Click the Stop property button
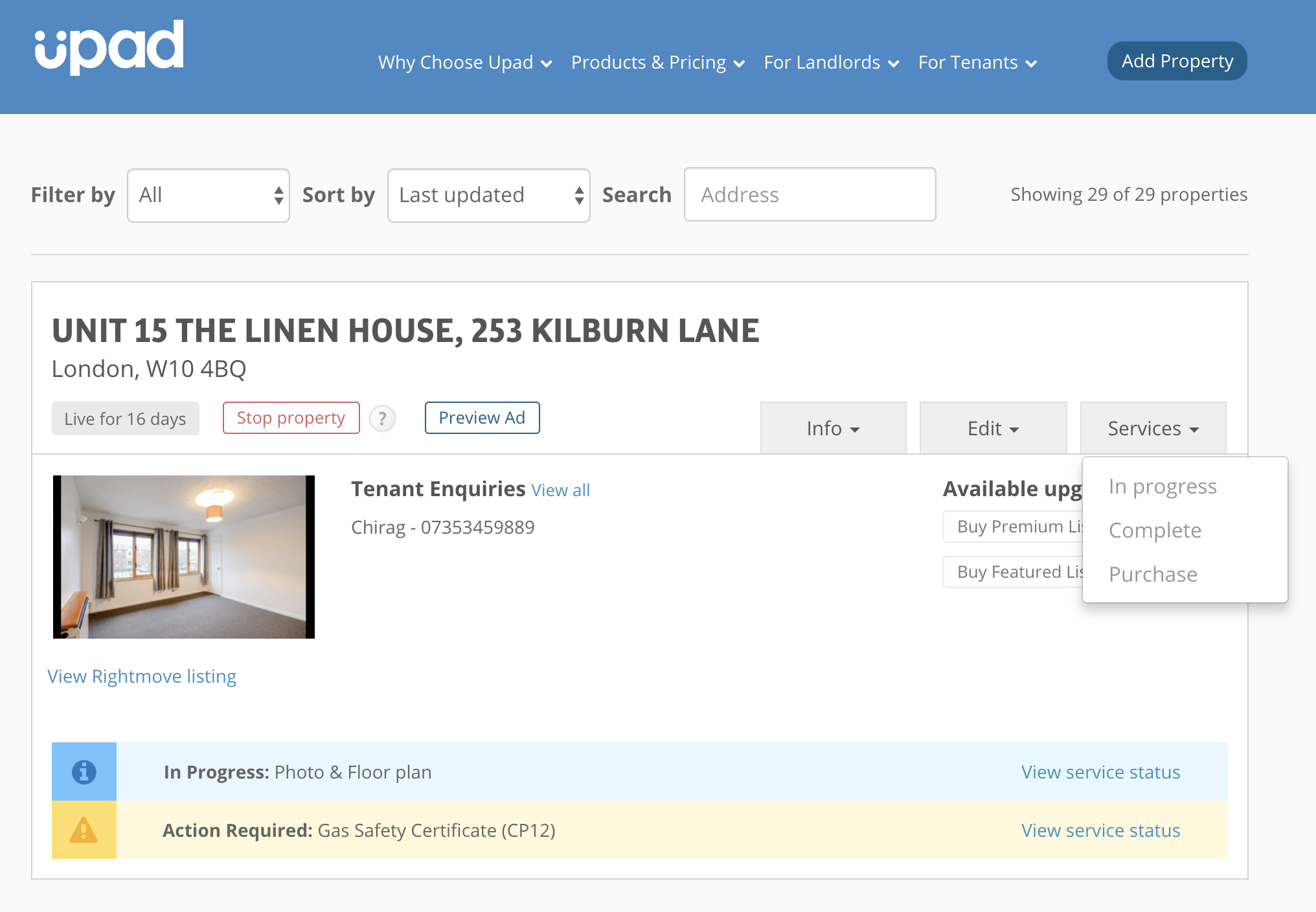 [291, 418]
